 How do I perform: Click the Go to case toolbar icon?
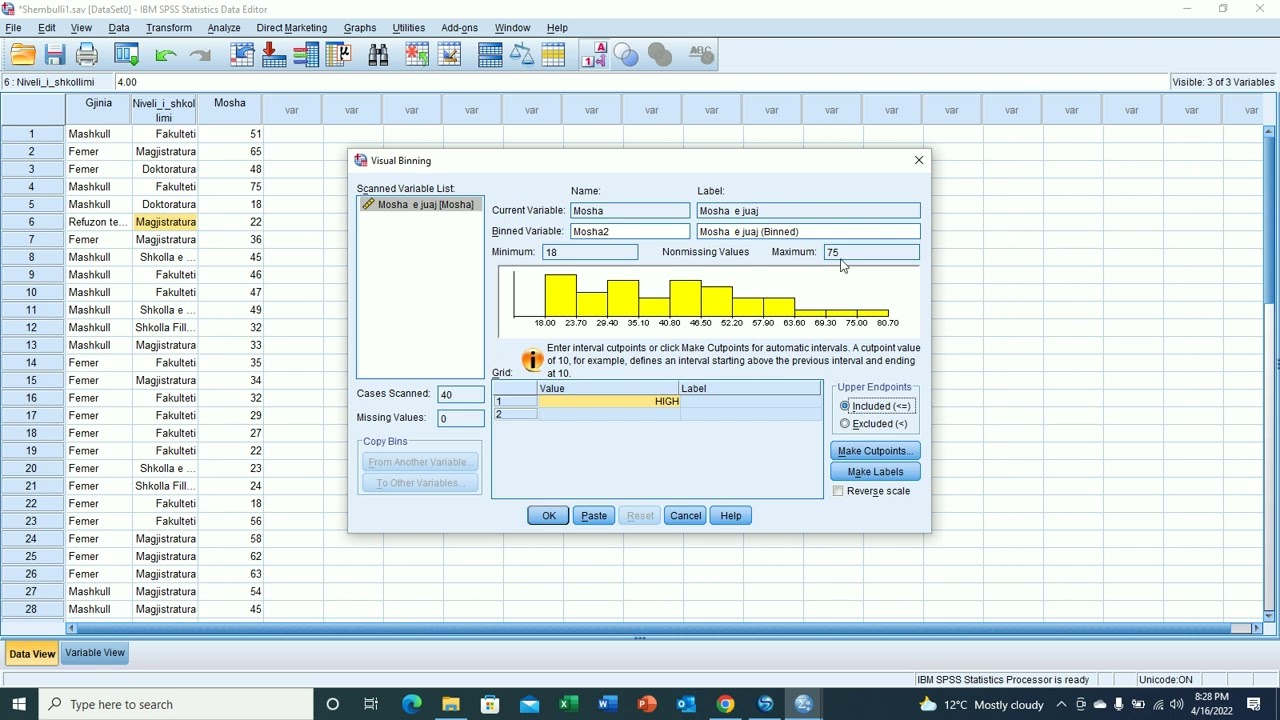click(x=243, y=55)
